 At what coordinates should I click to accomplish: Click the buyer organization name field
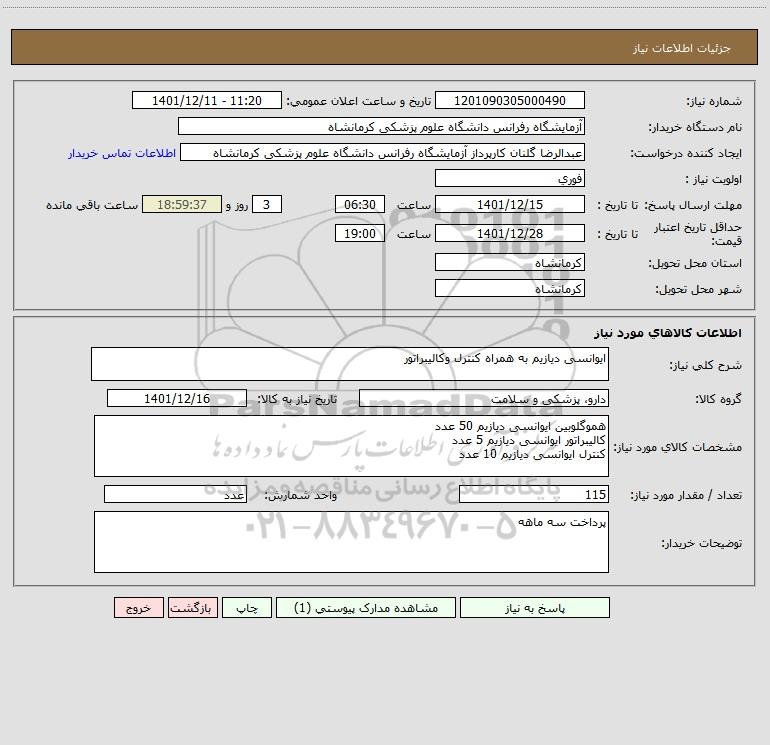381,126
